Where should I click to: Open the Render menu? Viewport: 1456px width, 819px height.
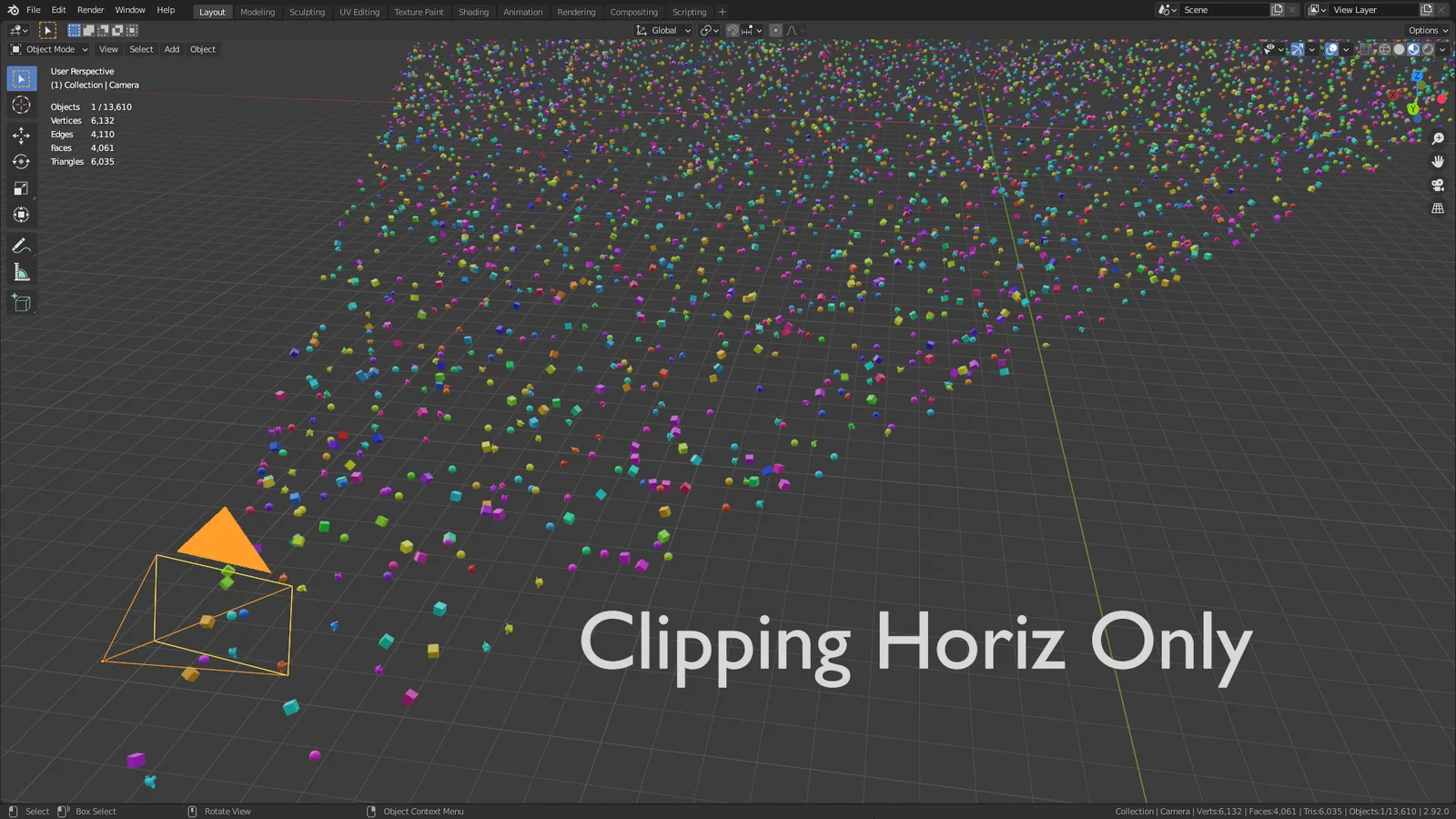[x=90, y=9]
